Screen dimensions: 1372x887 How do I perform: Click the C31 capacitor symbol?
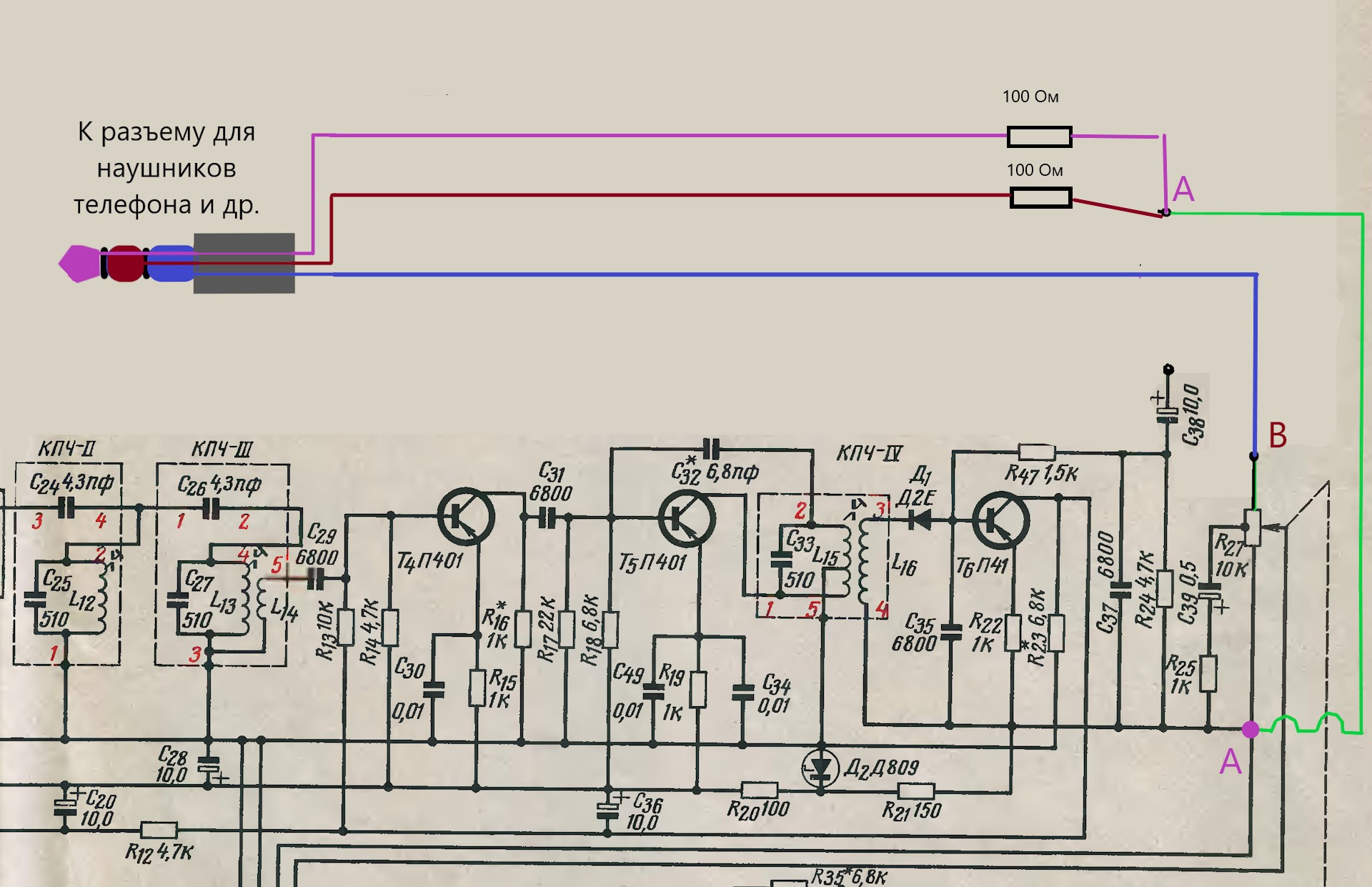[547, 517]
